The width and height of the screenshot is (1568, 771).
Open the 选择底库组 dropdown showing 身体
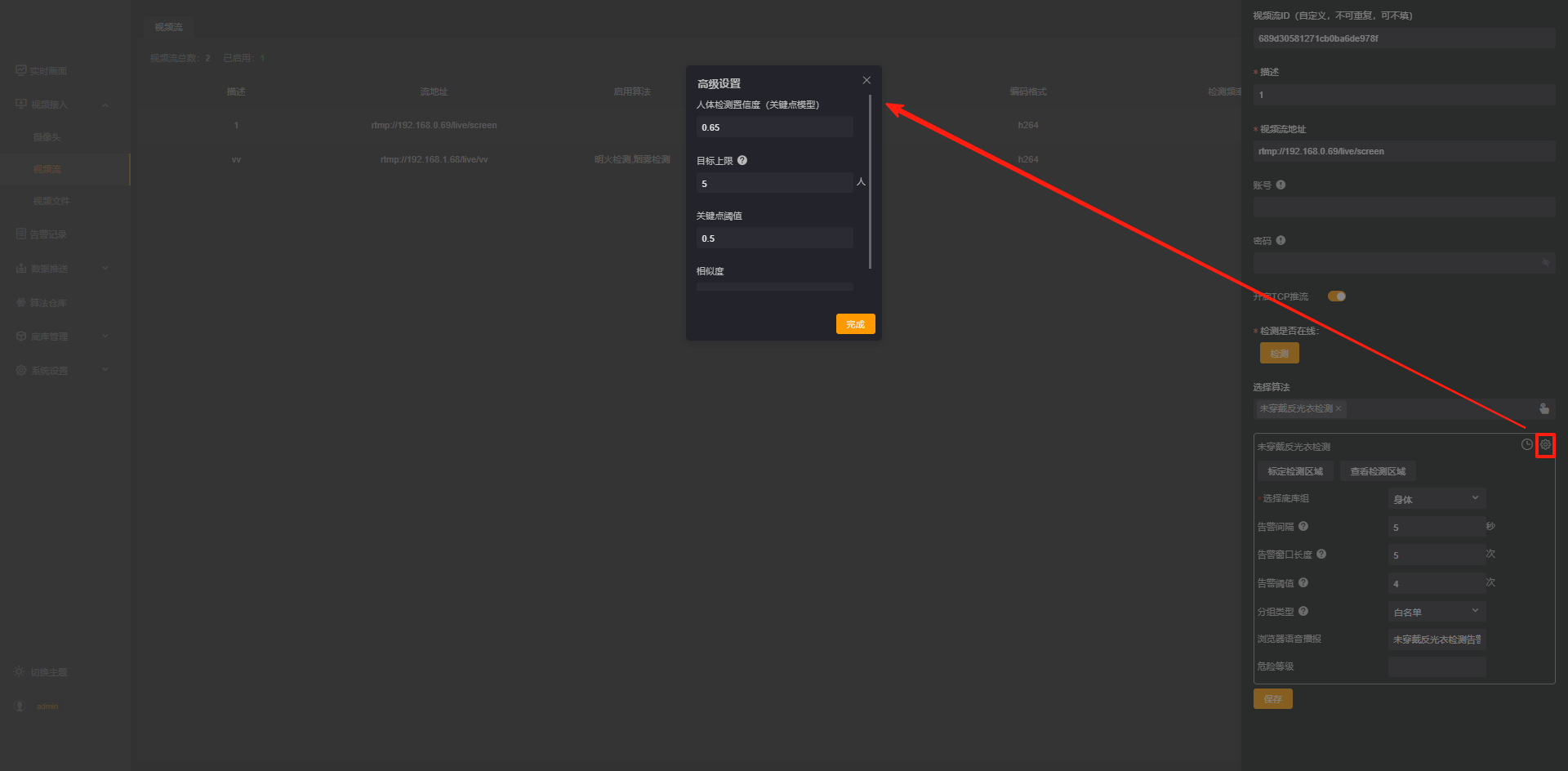point(1437,498)
